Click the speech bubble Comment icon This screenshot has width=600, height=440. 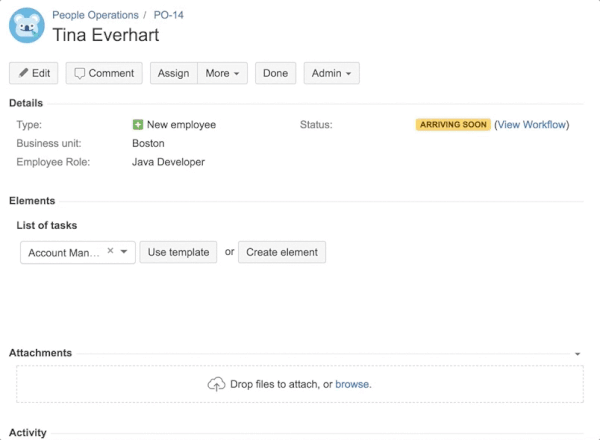[x=80, y=73]
